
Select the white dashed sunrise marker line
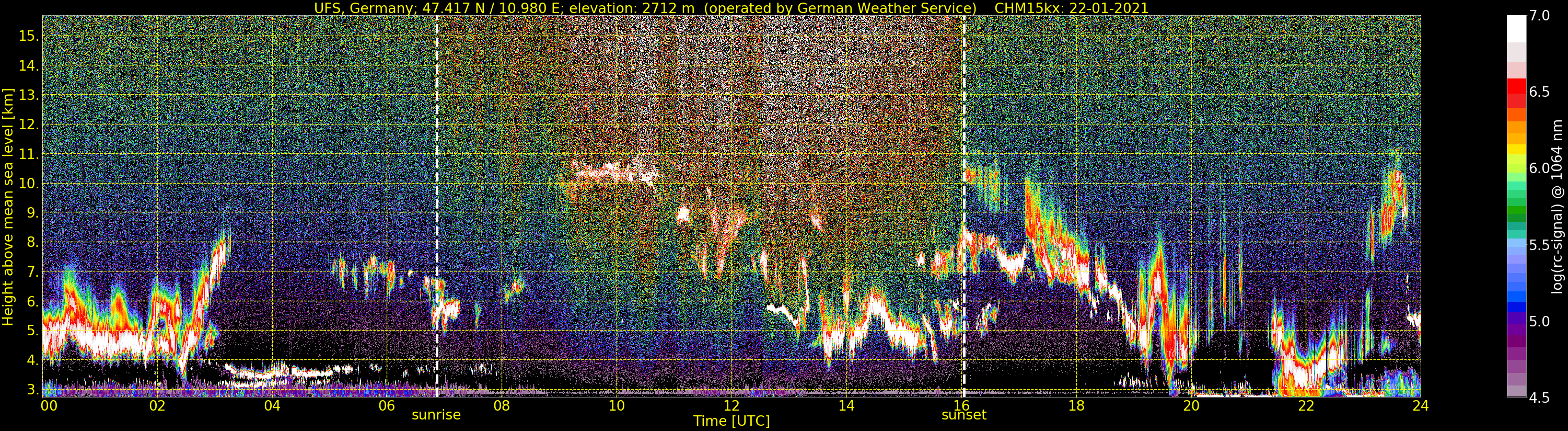[x=437, y=206]
